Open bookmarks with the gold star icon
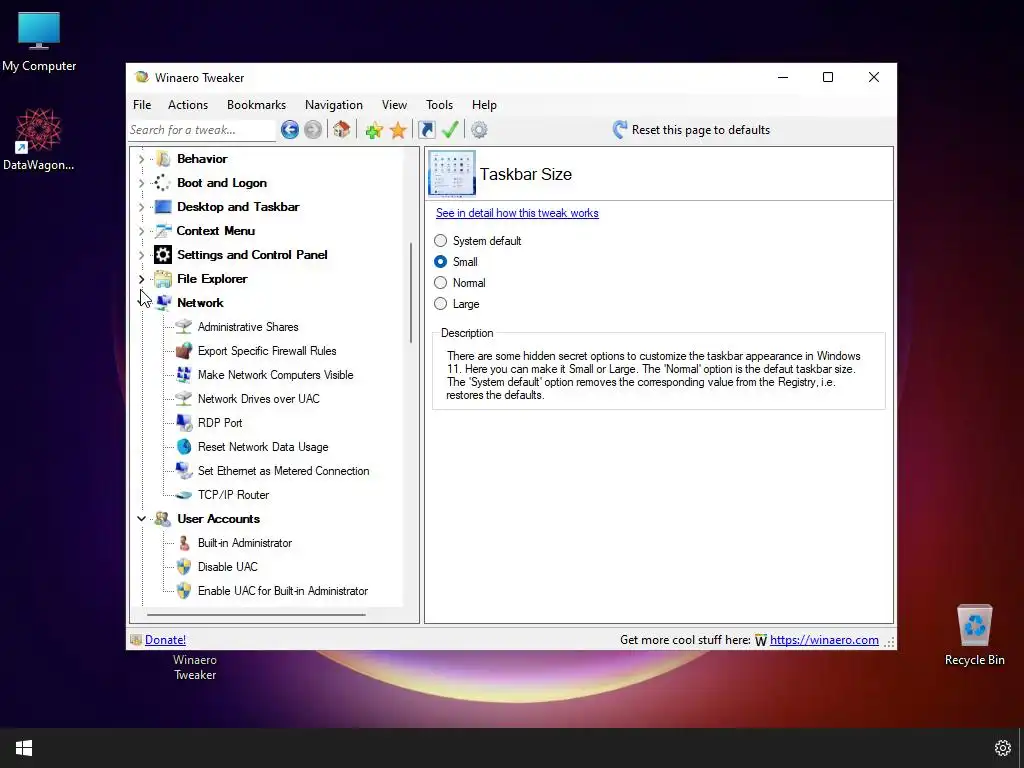Image resolution: width=1024 pixels, height=768 pixels. [x=398, y=130]
